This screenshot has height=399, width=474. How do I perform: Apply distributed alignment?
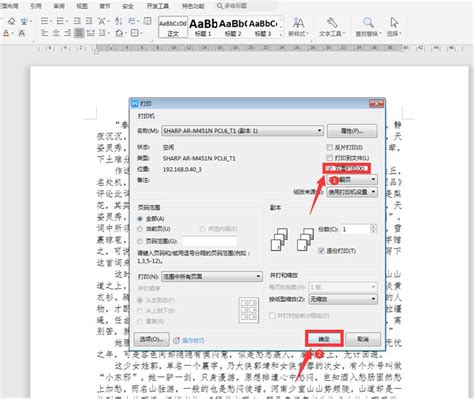point(90,33)
